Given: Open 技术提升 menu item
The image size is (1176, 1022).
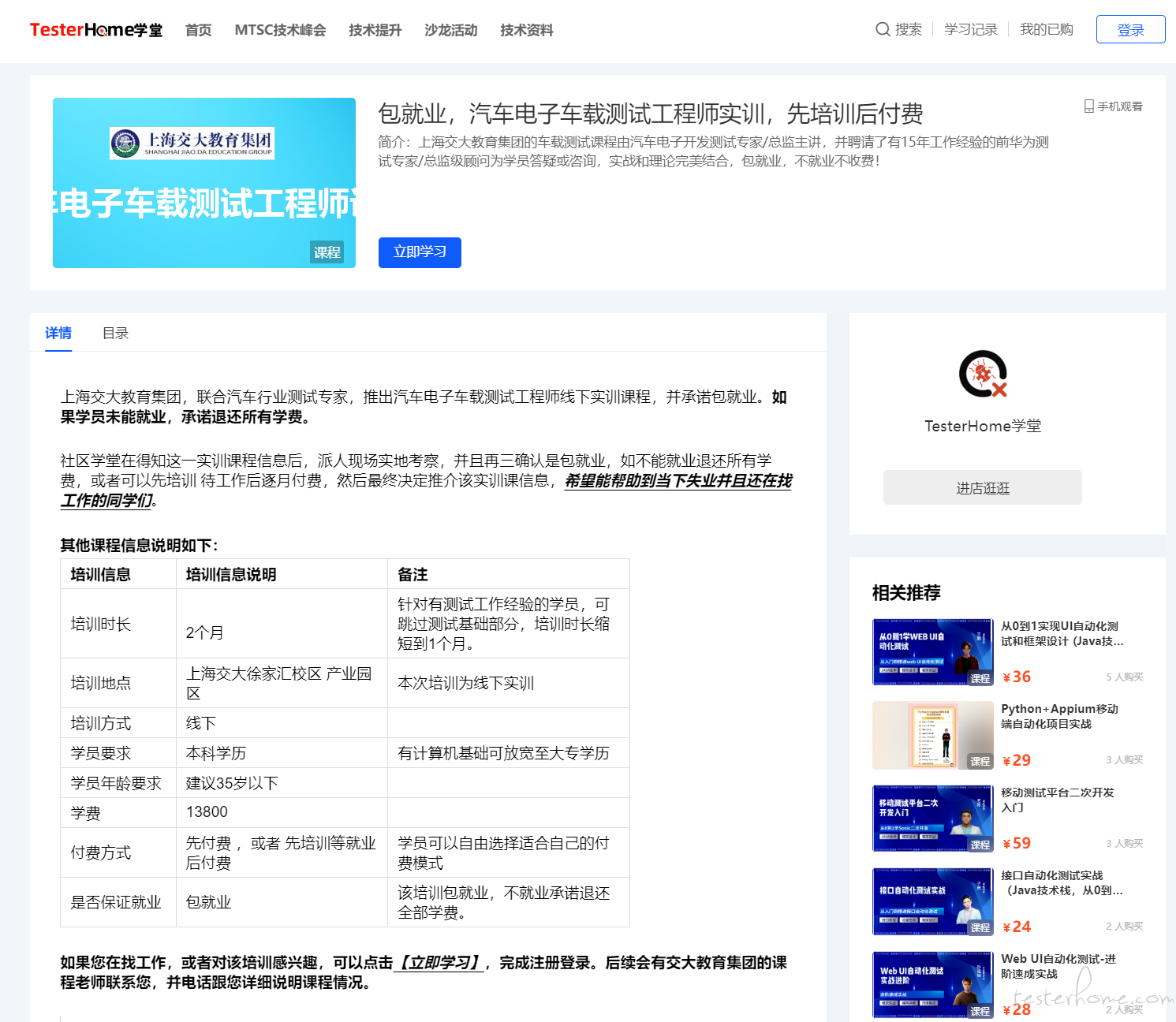Looking at the screenshot, I should click(375, 30).
